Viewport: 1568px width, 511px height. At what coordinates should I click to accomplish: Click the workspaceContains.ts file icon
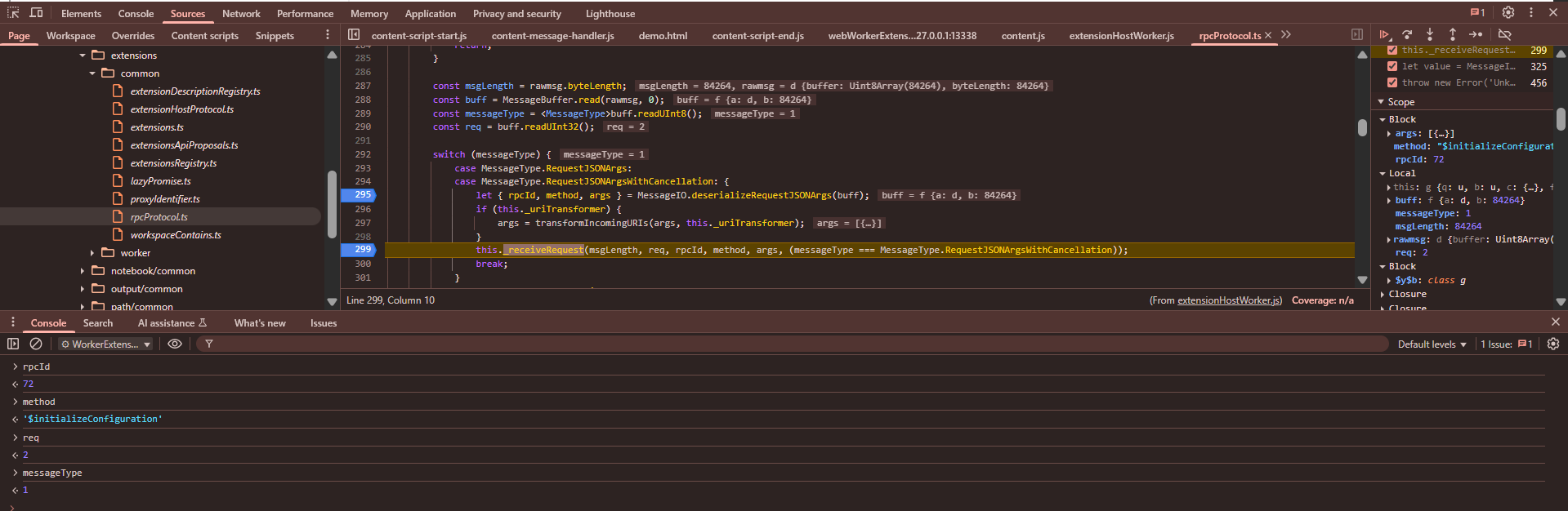pyautogui.click(x=118, y=235)
